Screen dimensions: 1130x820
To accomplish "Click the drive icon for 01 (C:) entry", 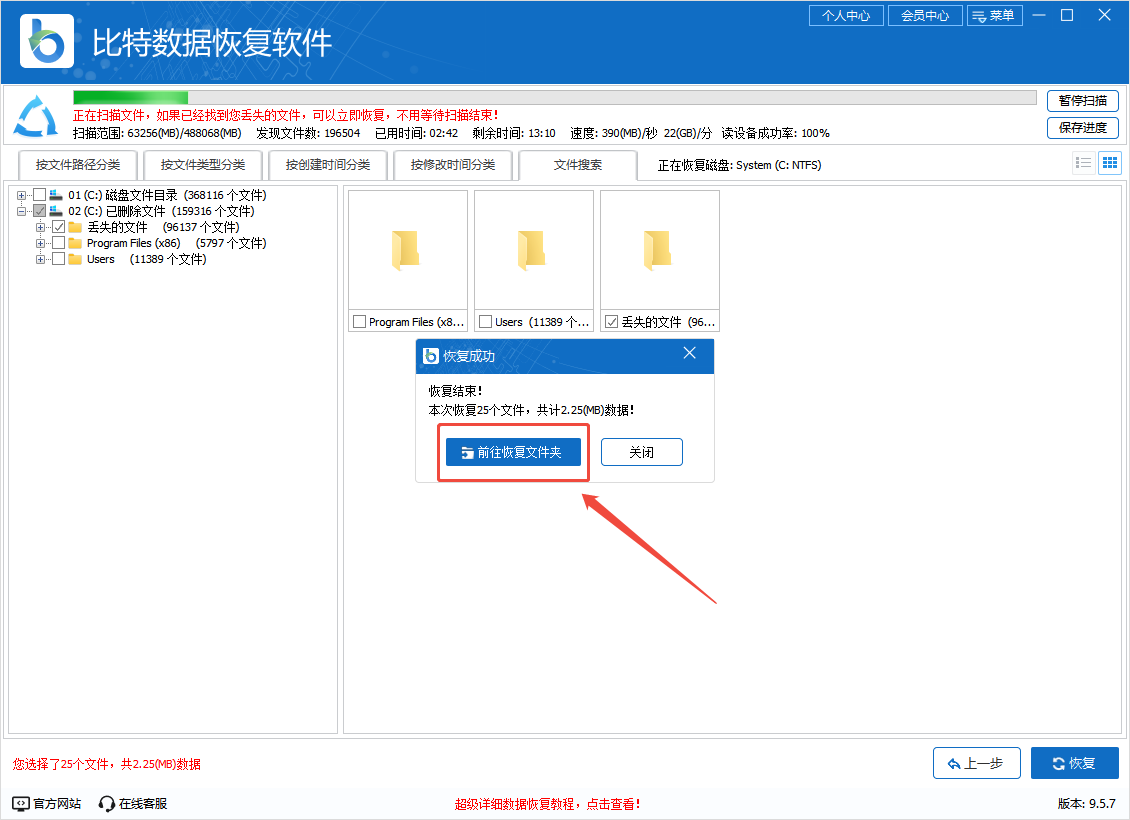I will pos(56,195).
